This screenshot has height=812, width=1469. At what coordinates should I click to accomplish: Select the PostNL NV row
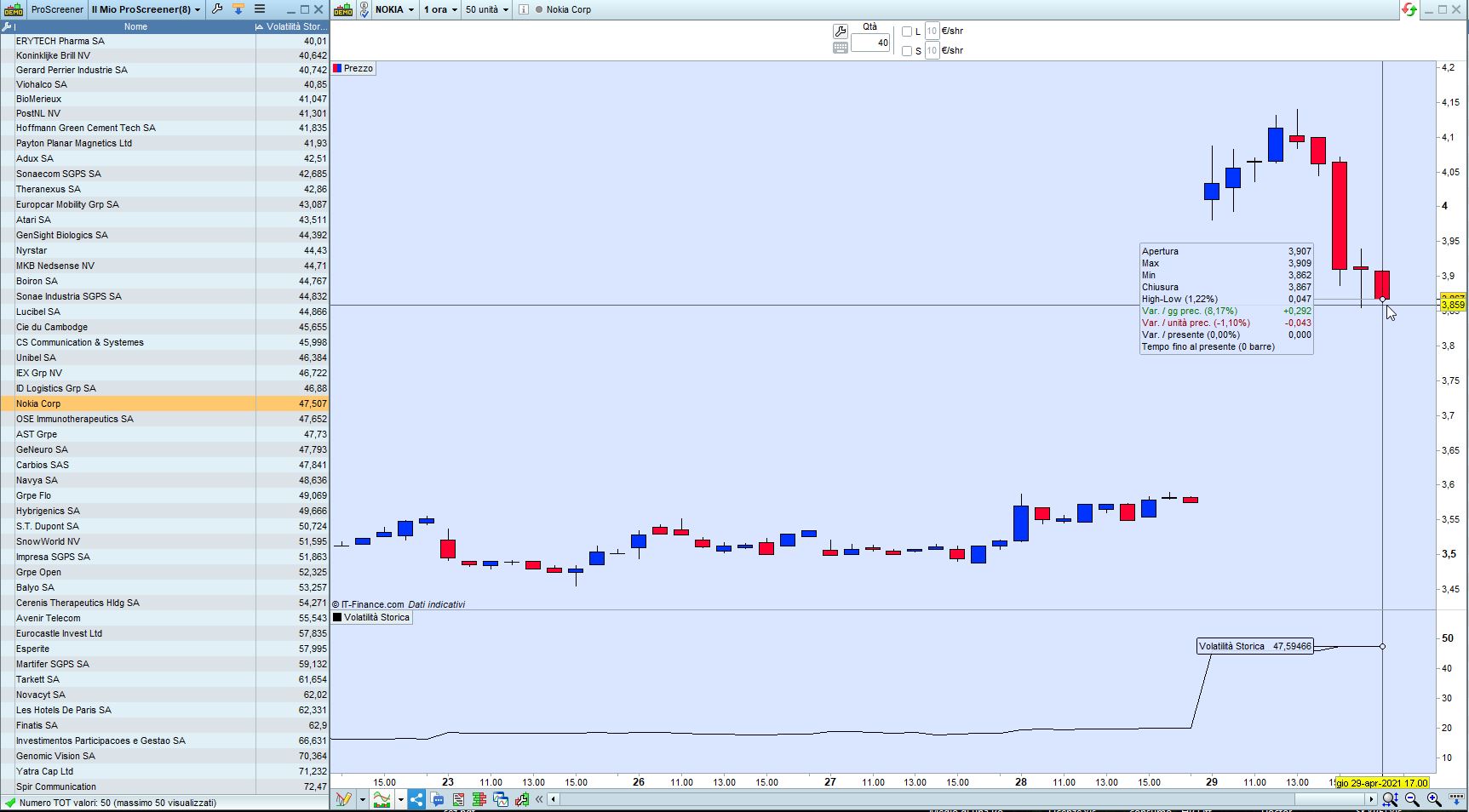coord(164,113)
